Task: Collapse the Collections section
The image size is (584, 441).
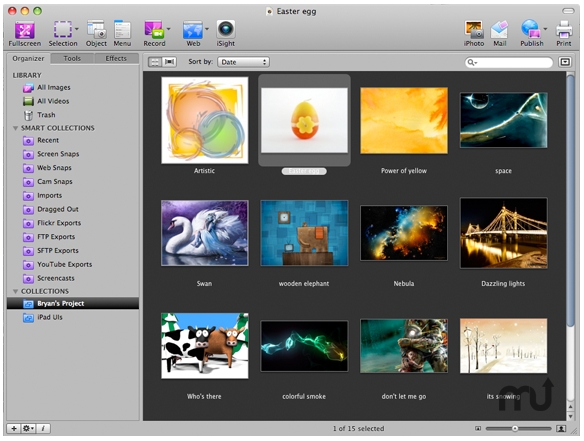Action: [x=15, y=291]
